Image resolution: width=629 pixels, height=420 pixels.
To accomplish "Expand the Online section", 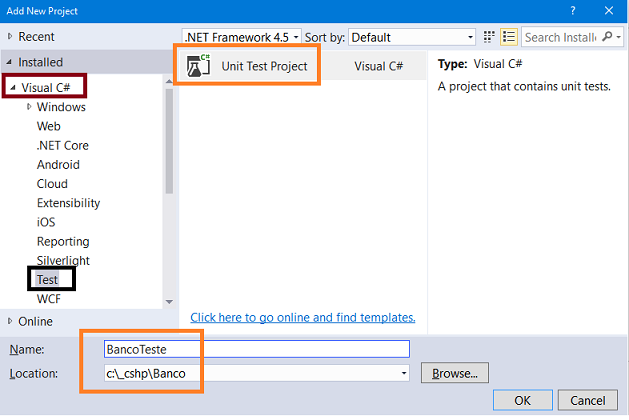I will 10,321.
